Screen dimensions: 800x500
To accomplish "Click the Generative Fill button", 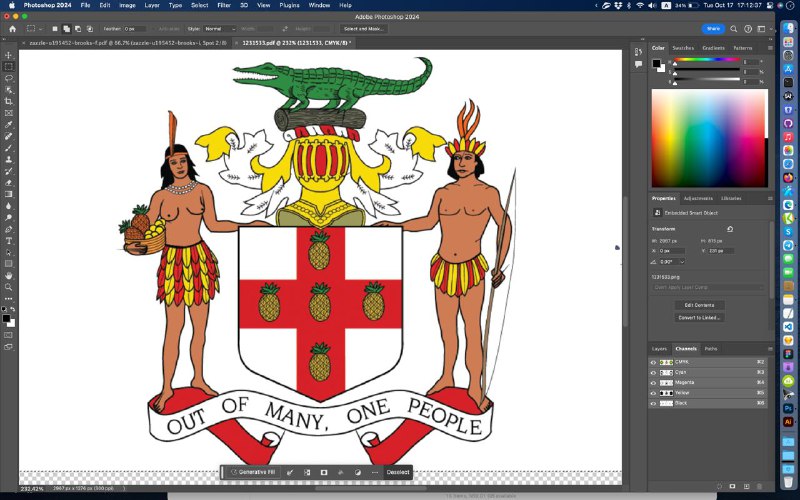I will tap(253, 472).
